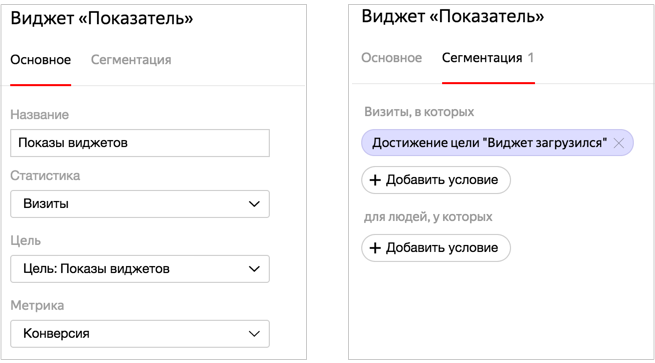Click the "для людей, у которых" label
This screenshot has height=363, width=655.
(428, 217)
